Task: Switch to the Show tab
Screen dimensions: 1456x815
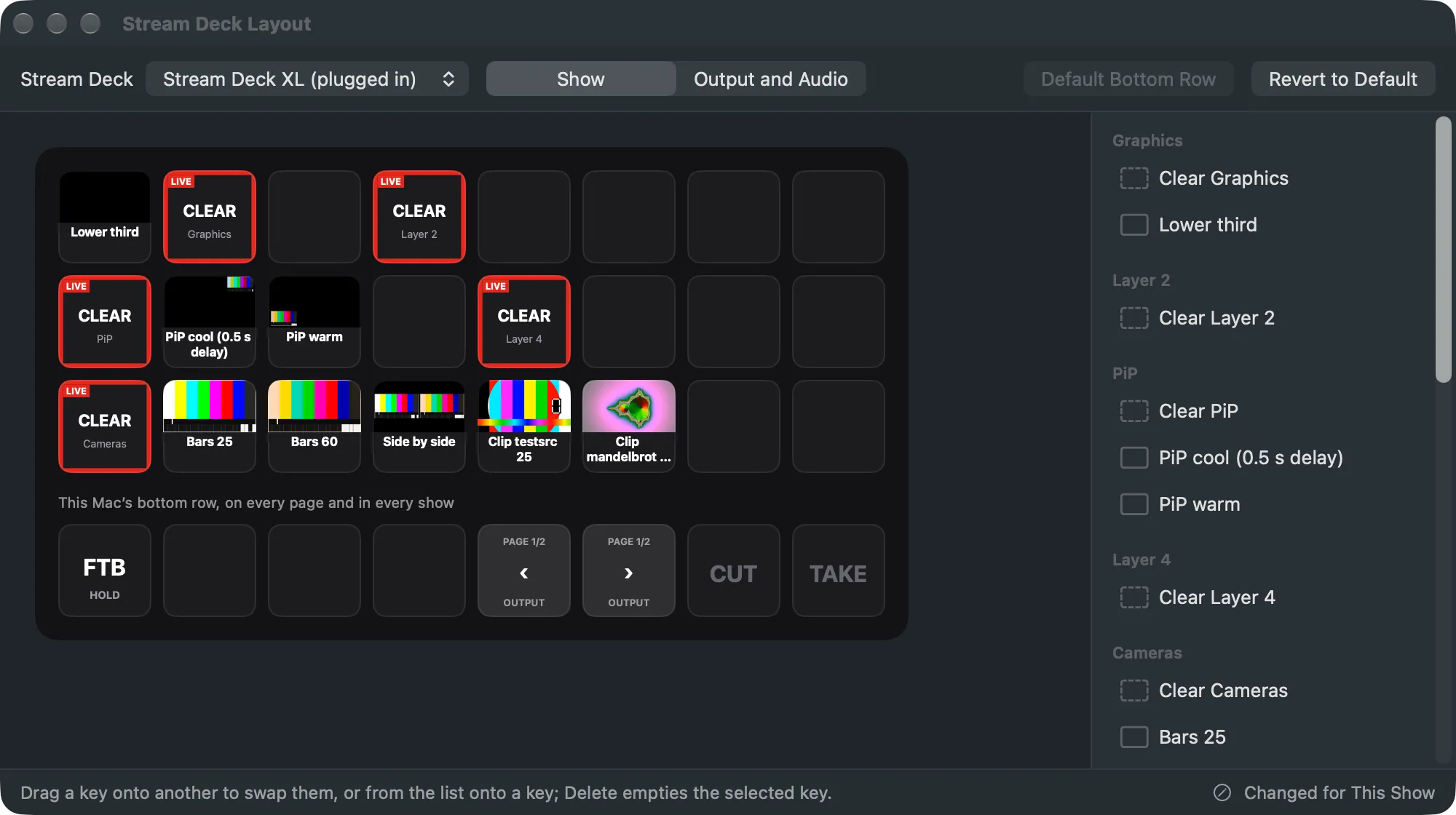Action: click(581, 79)
